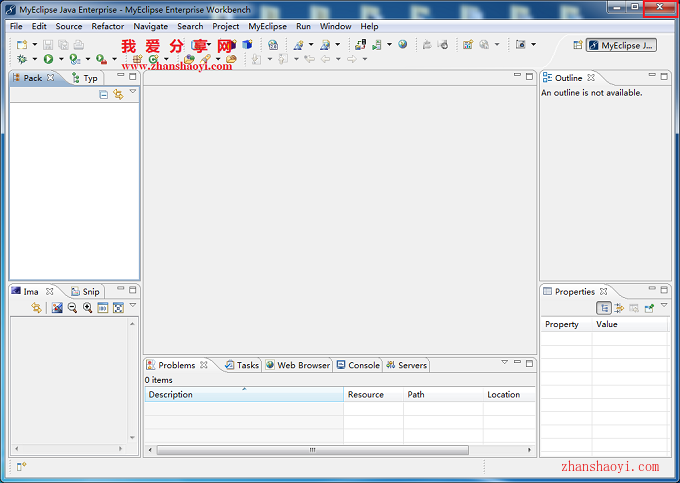Image resolution: width=680 pixels, height=483 pixels.
Task: Open the File menu
Action: click(16, 26)
